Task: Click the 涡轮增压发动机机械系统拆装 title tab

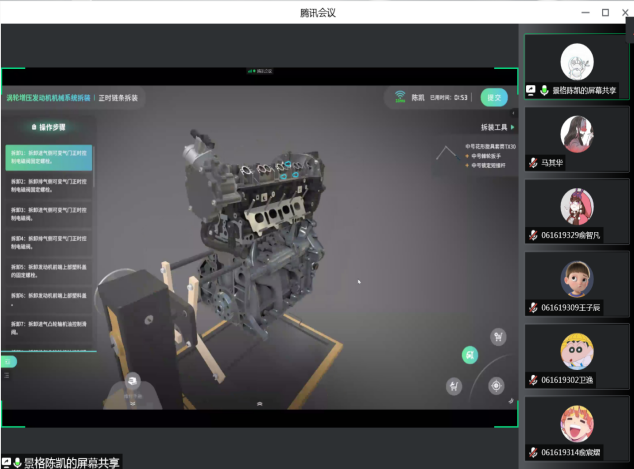Action: tap(49, 98)
